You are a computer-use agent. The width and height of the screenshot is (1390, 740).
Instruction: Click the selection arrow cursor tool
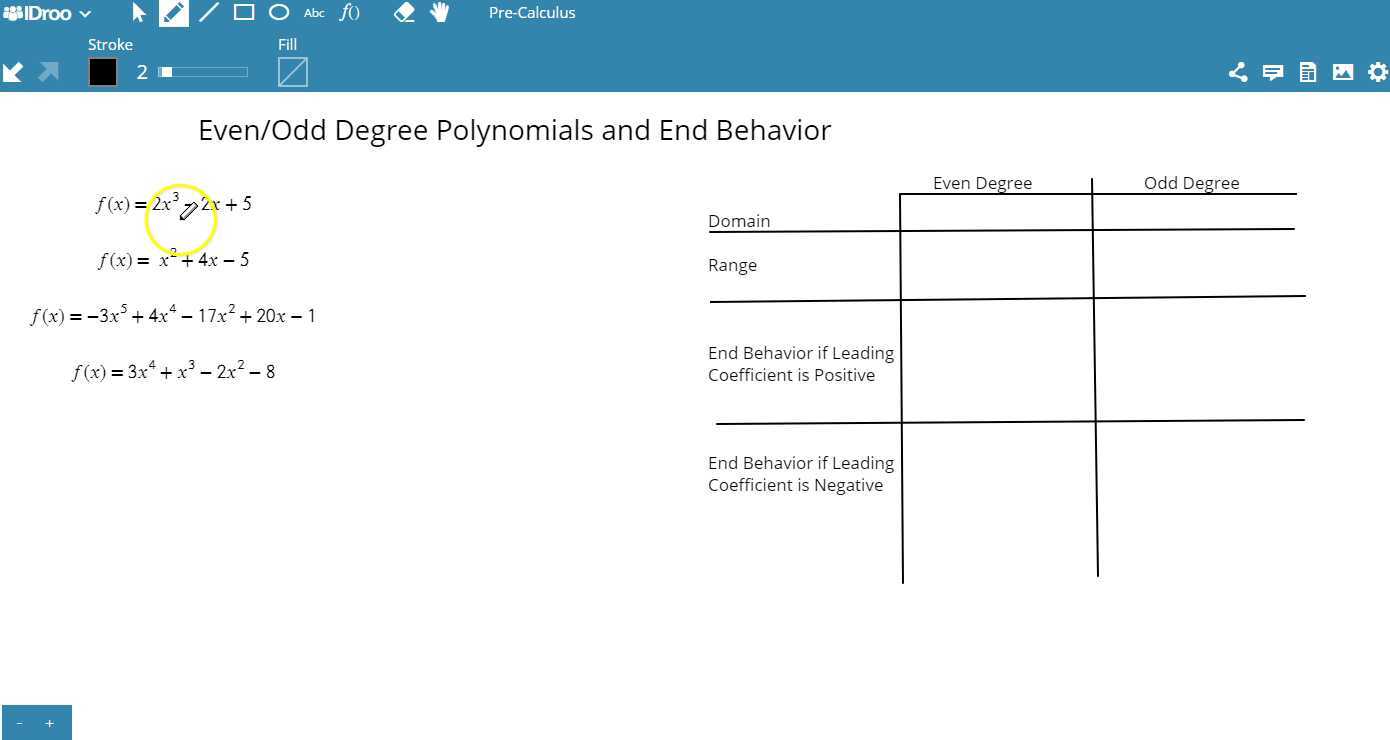pos(138,12)
